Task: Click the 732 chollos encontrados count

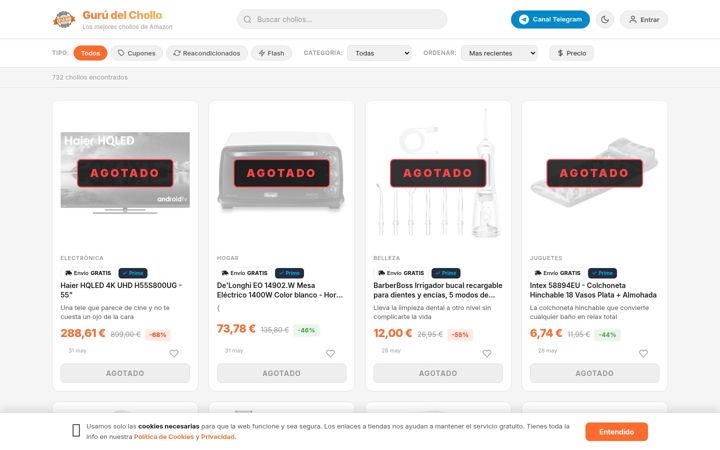Action: [90, 77]
